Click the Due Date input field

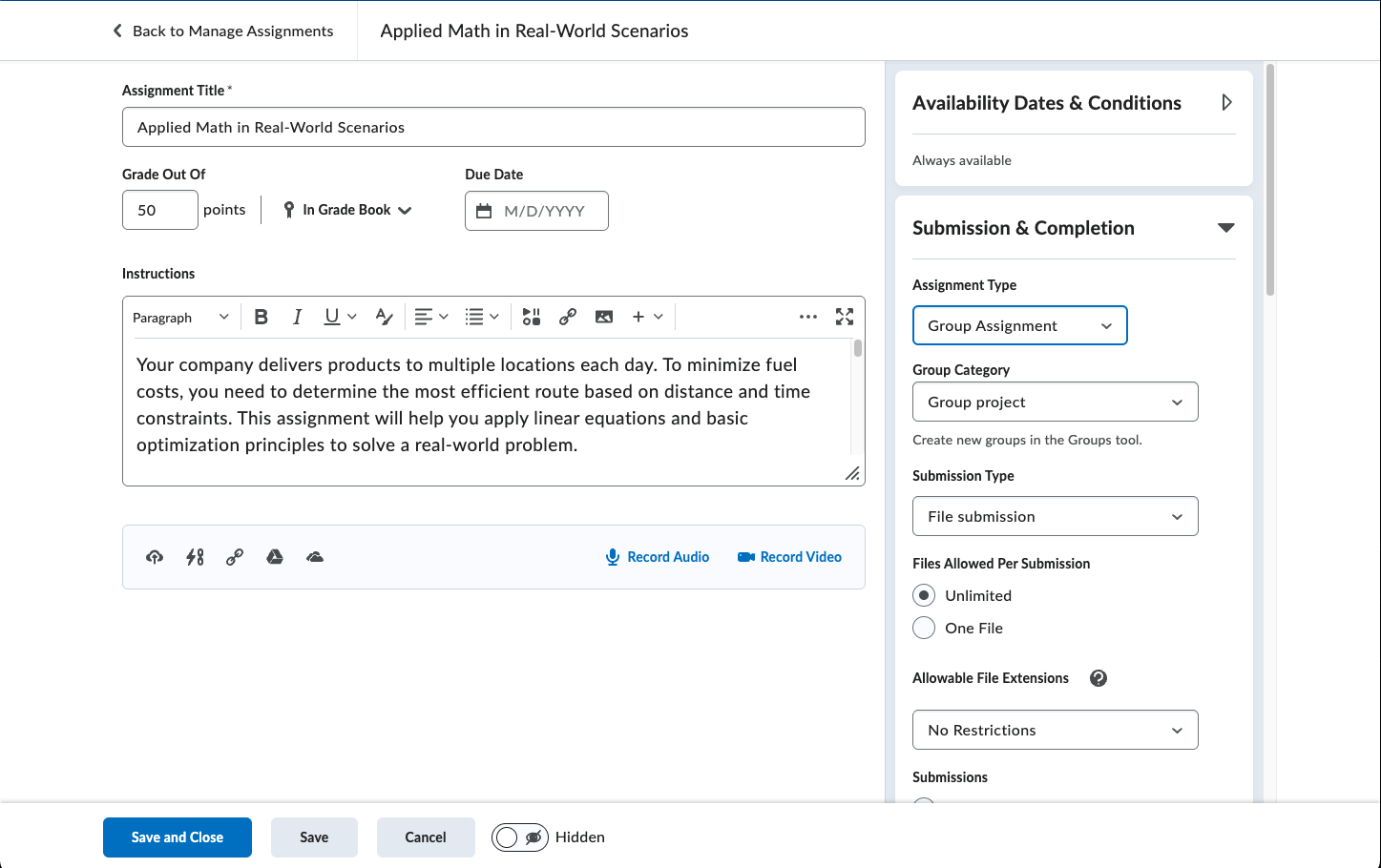pyautogui.click(x=543, y=211)
